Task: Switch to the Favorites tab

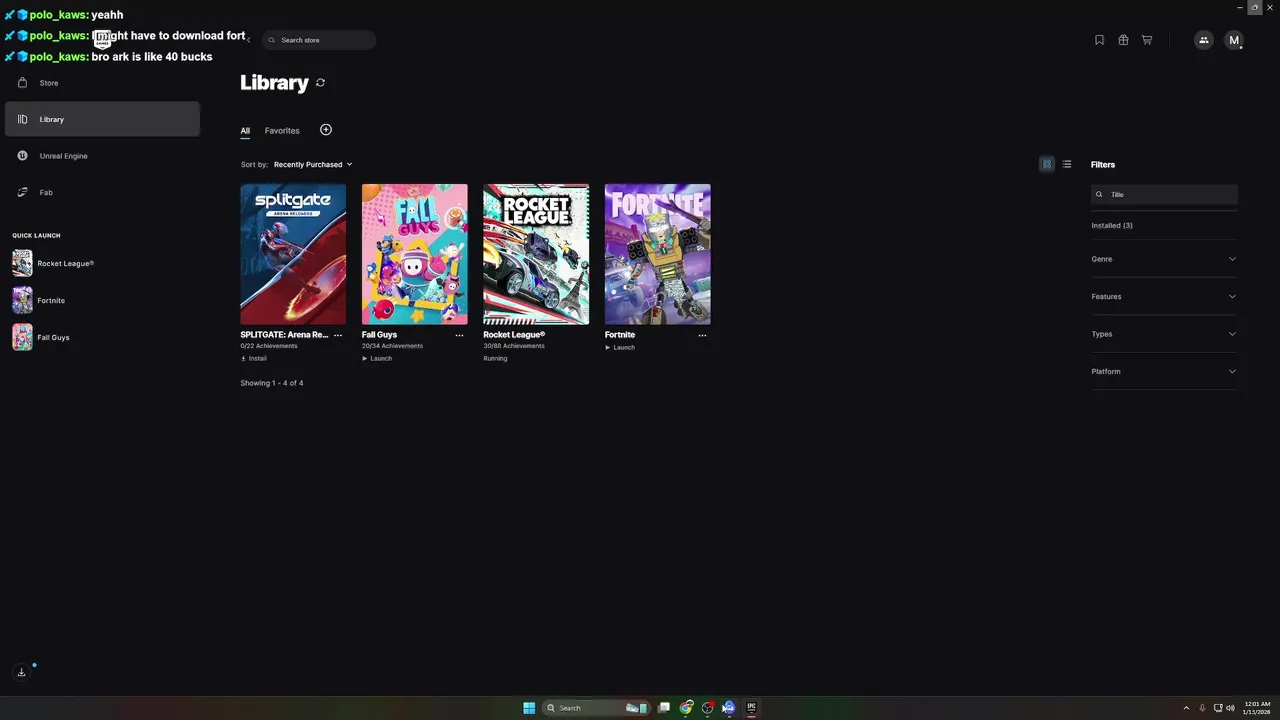Action: tap(282, 131)
